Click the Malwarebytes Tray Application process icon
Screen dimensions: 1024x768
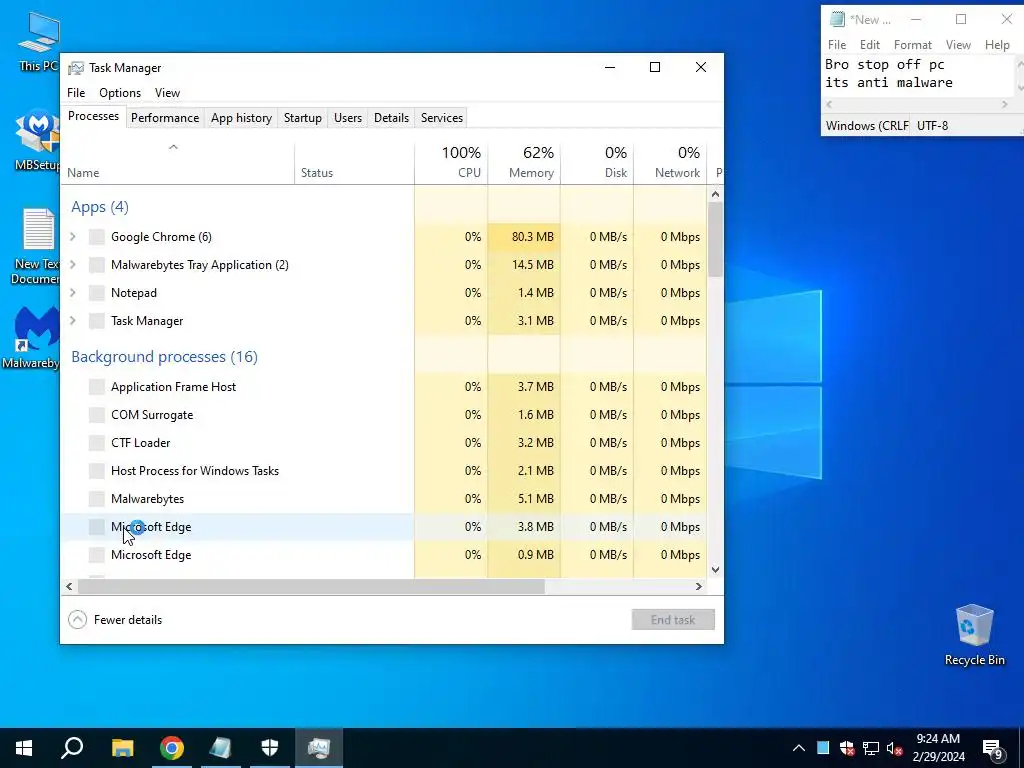[97, 265]
